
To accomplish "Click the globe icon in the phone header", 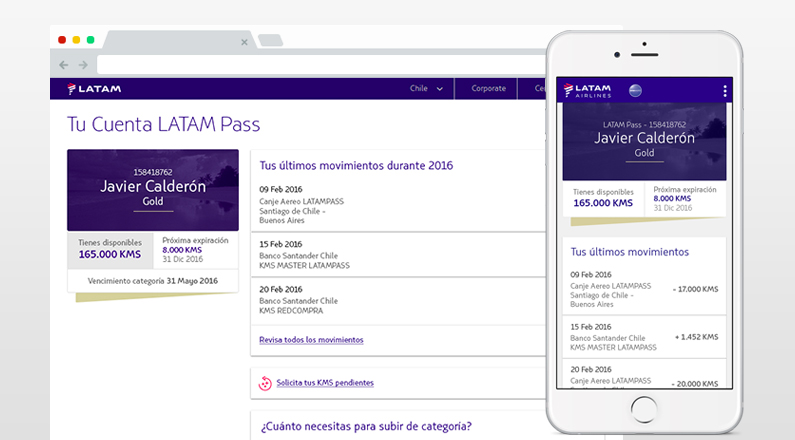I will (635, 90).
